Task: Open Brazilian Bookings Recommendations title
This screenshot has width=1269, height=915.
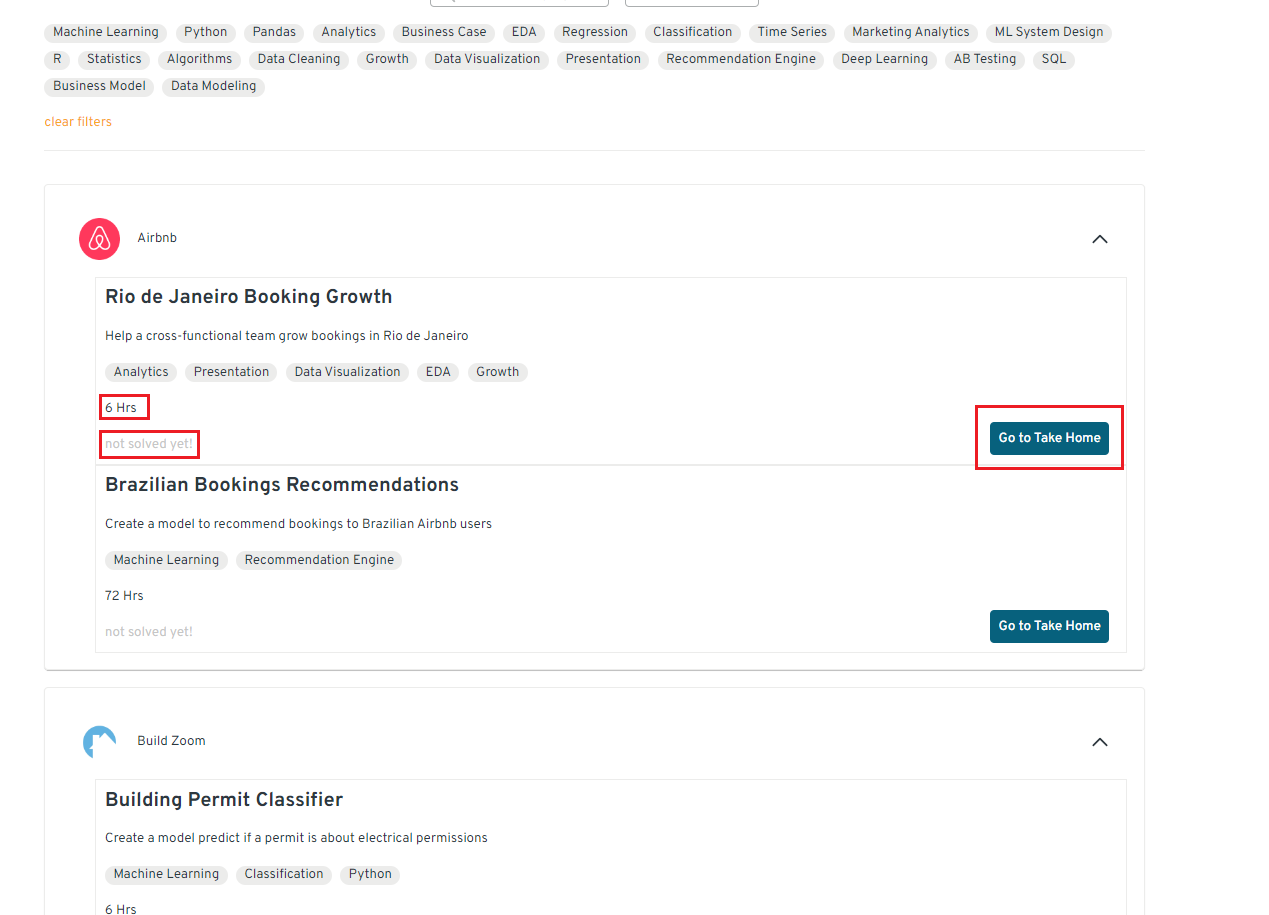Action: tap(281, 485)
